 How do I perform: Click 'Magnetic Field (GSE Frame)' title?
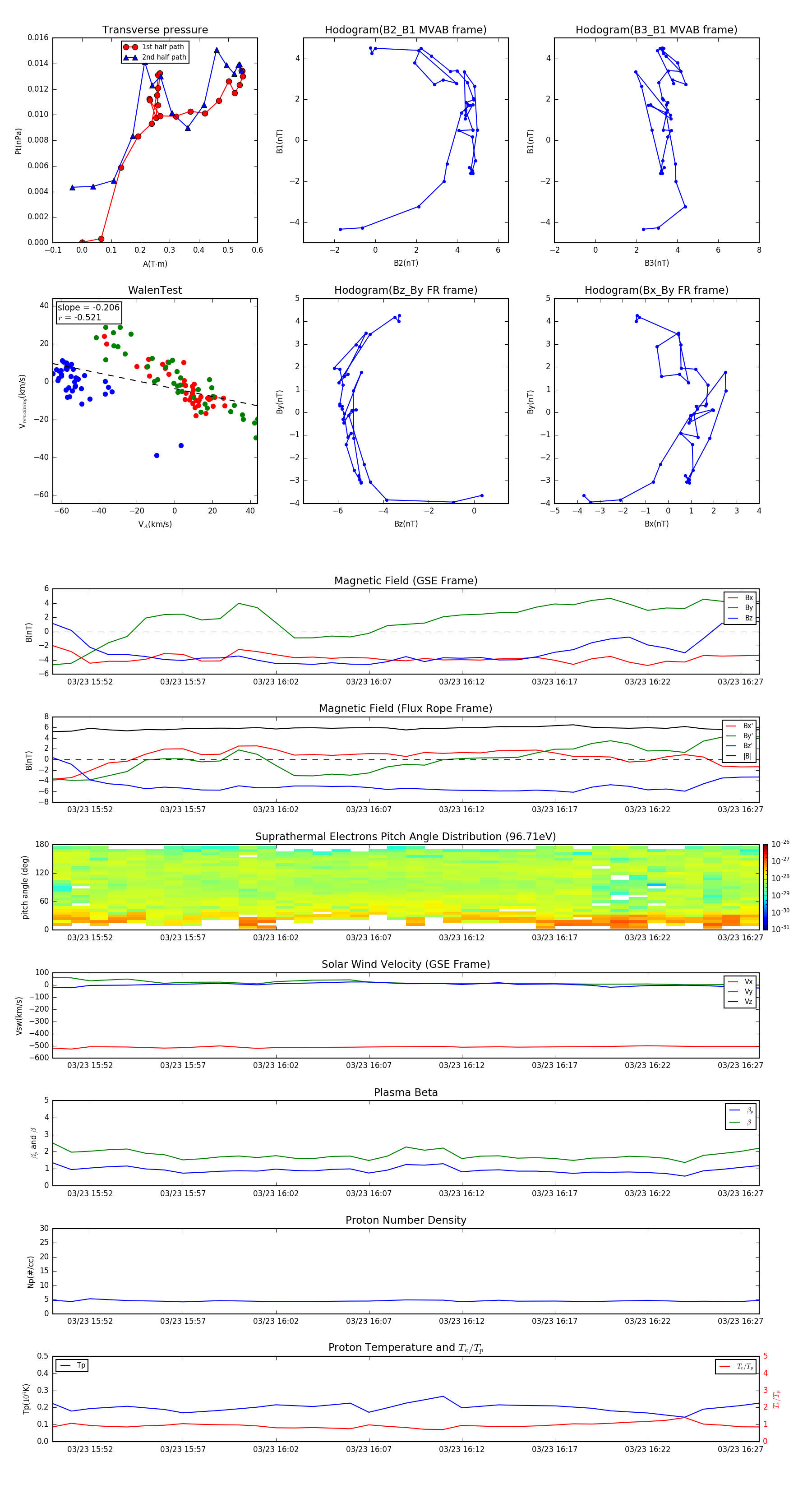406,581
